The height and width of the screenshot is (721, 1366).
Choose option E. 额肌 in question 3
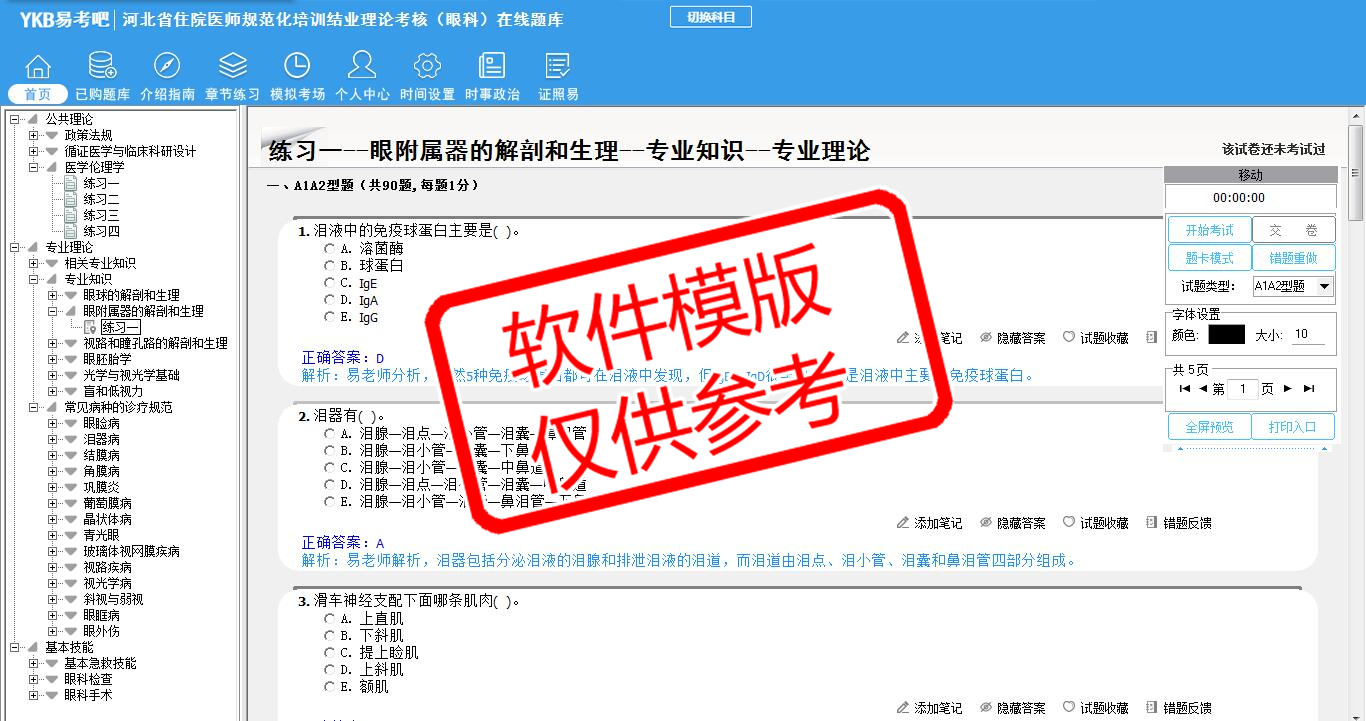tap(329, 687)
